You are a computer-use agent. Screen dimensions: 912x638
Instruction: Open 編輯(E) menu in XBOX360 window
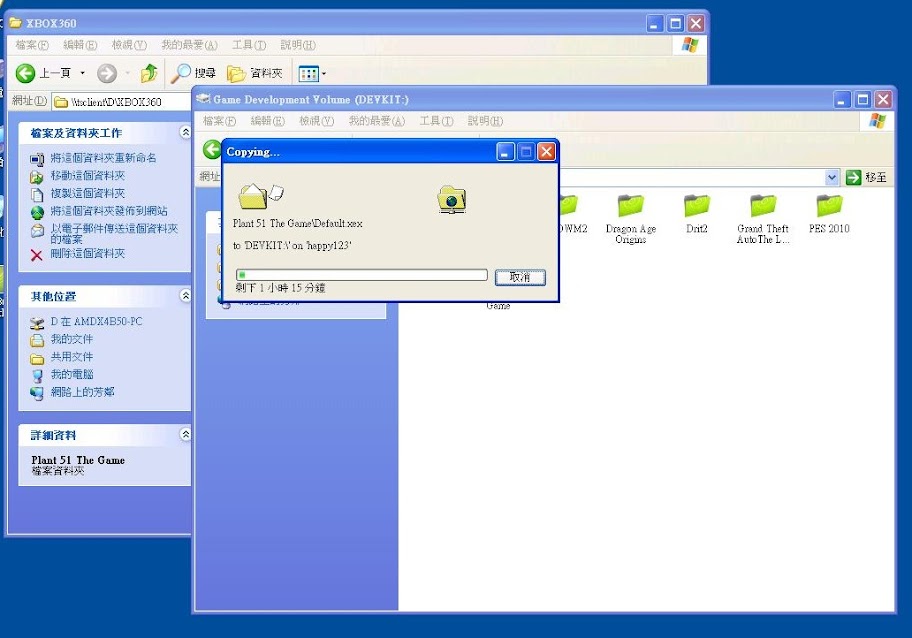pyautogui.click(x=80, y=45)
